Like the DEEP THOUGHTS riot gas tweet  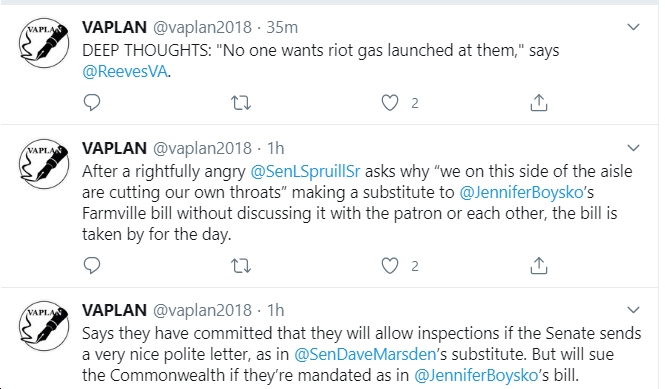pyautogui.click(x=390, y=103)
